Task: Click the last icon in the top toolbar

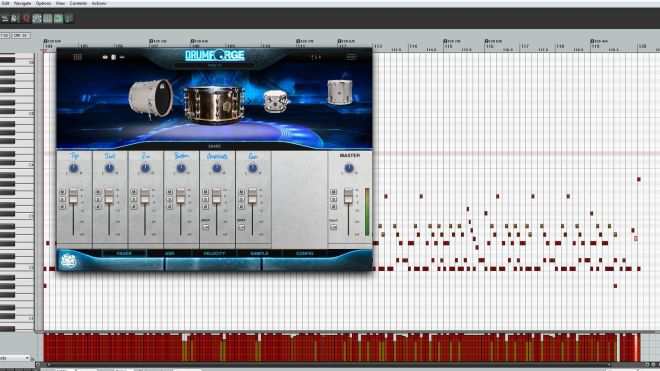Action: [x=69, y=19]
